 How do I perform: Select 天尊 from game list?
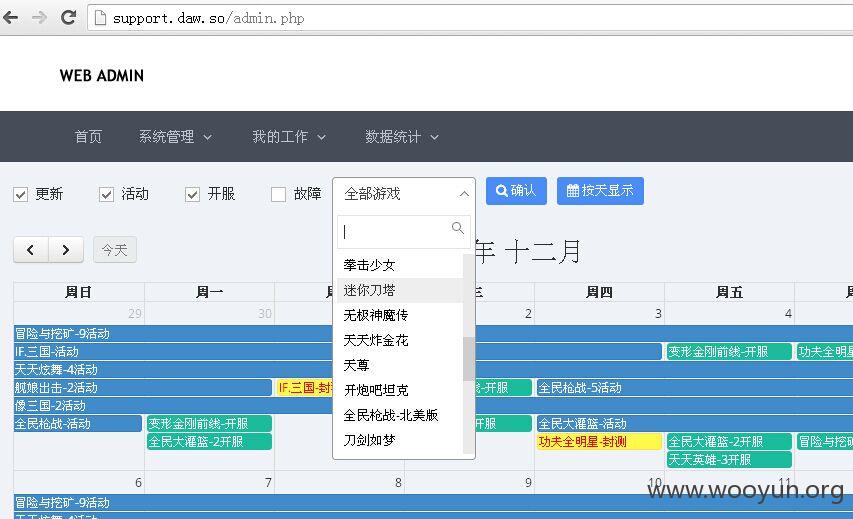click(400, 365)
